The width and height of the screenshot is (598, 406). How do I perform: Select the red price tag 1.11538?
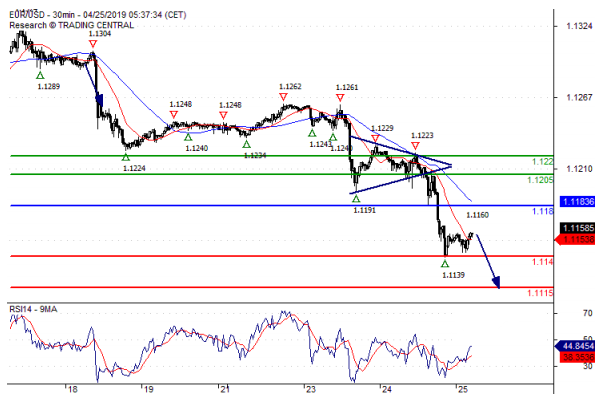click(575, 239)
